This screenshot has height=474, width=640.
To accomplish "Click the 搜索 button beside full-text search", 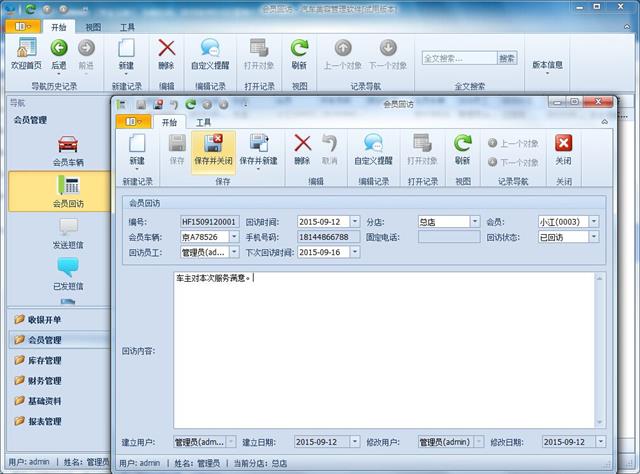I will click(x=507, y=58).
